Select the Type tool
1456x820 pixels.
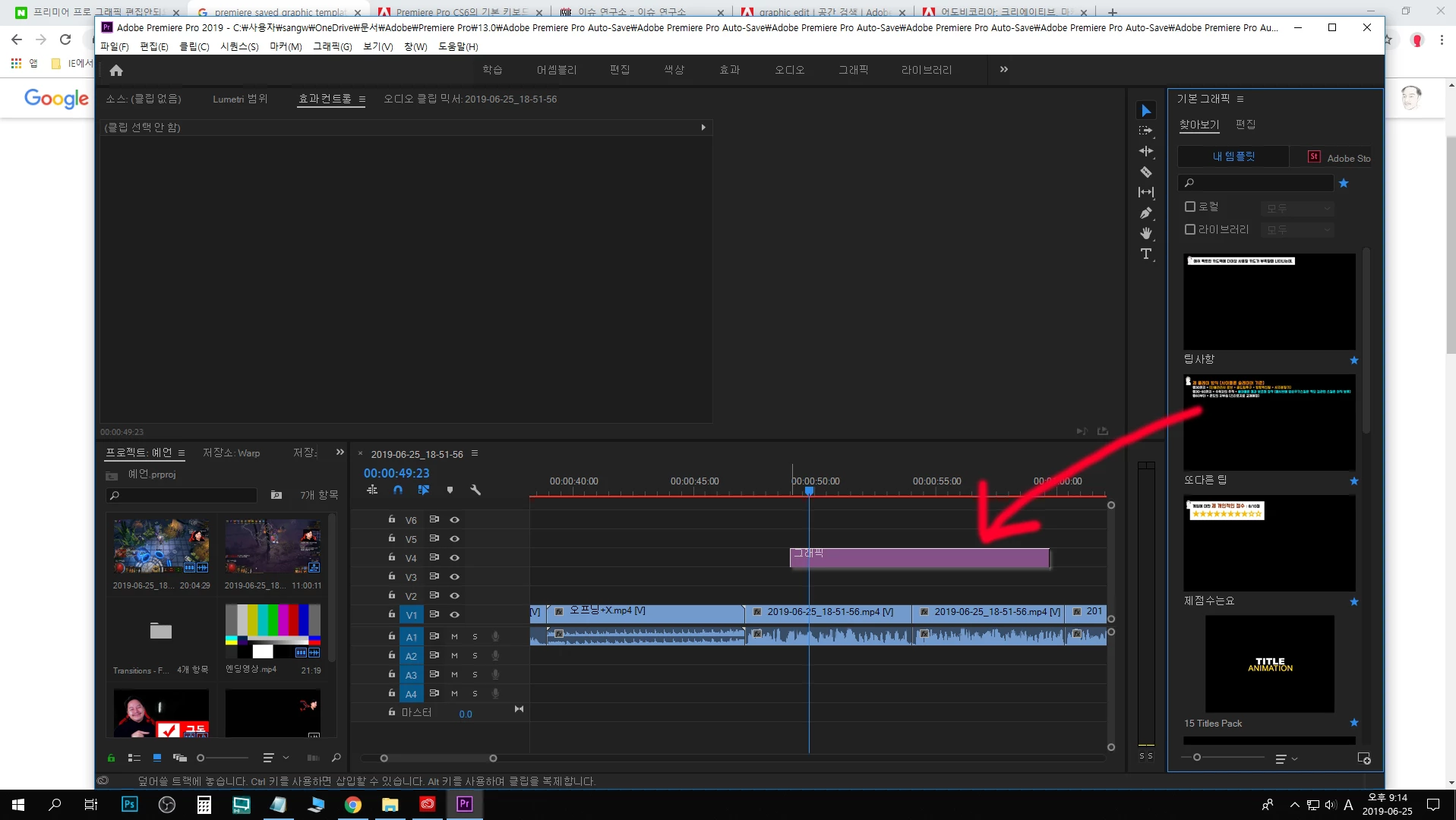pyautogui.click(x=1146, y=254)
